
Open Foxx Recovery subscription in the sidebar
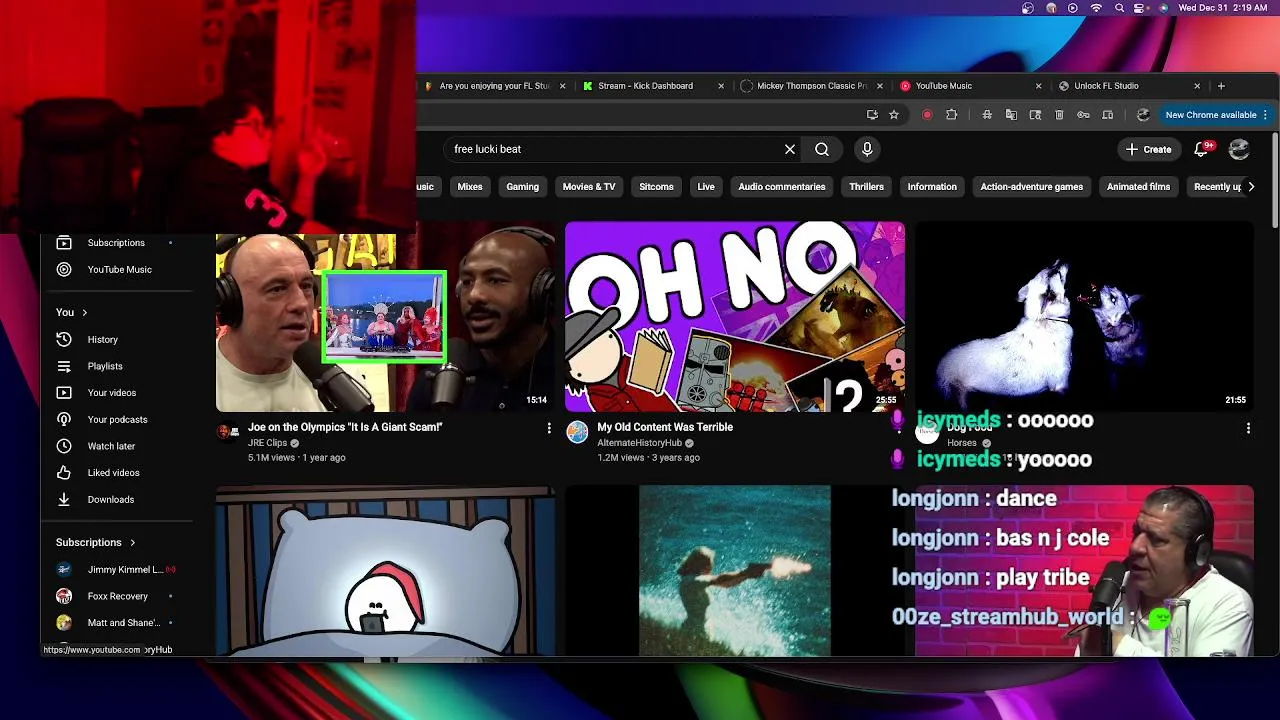(116, 596)
